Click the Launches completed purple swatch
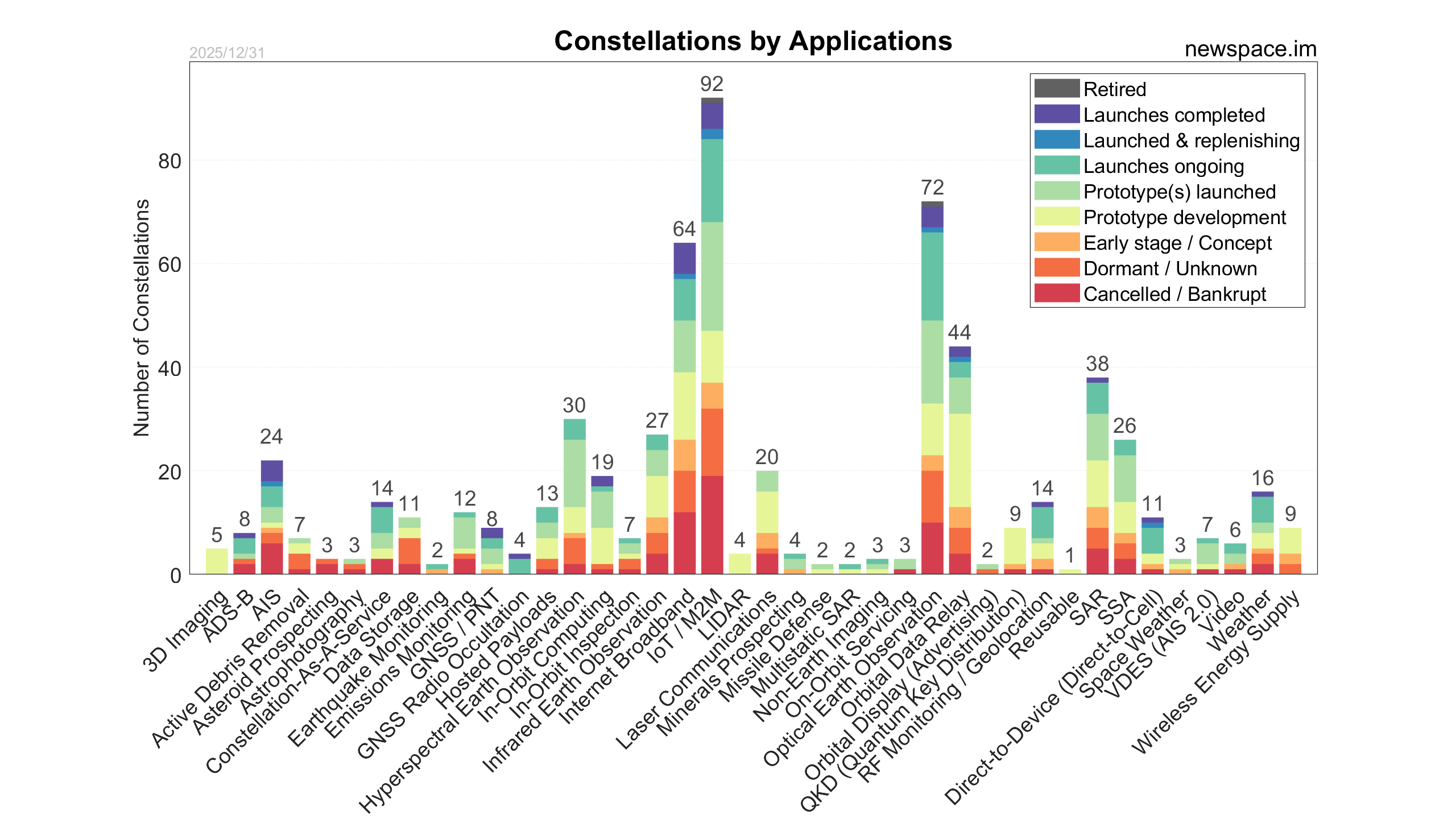 [x=1056, y=114]
